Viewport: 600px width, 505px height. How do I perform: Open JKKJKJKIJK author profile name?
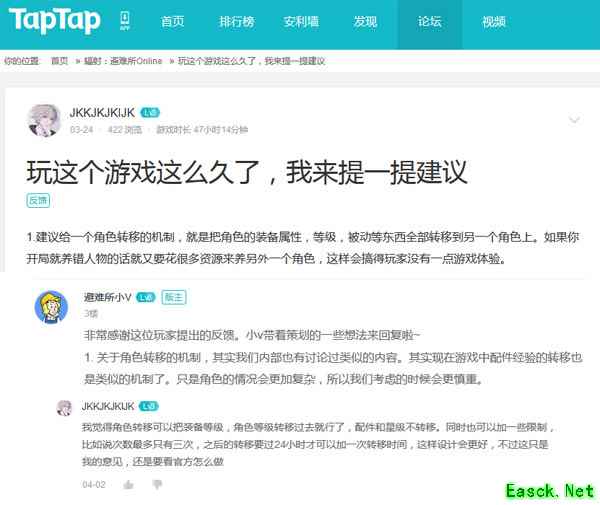pos(102,112)
